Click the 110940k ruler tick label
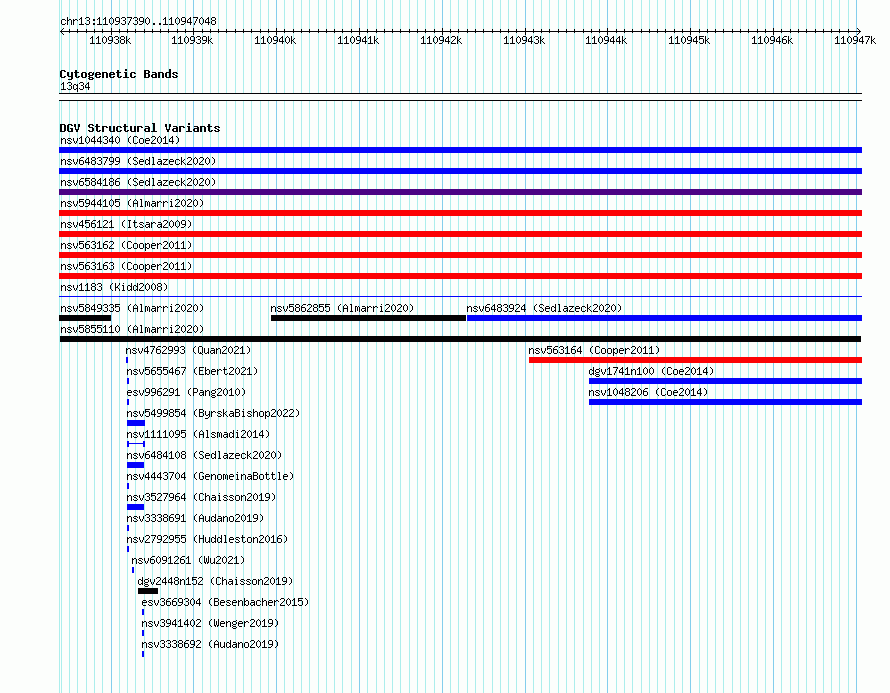The image size is (890, 693). (275, 40)
